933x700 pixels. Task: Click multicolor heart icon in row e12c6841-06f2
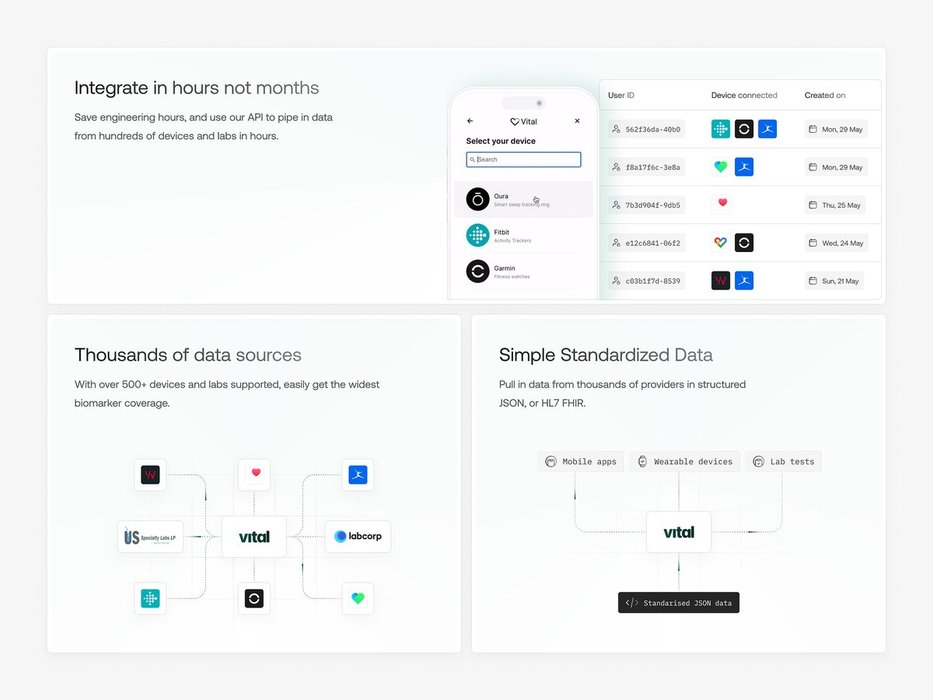tap(721, 243)
